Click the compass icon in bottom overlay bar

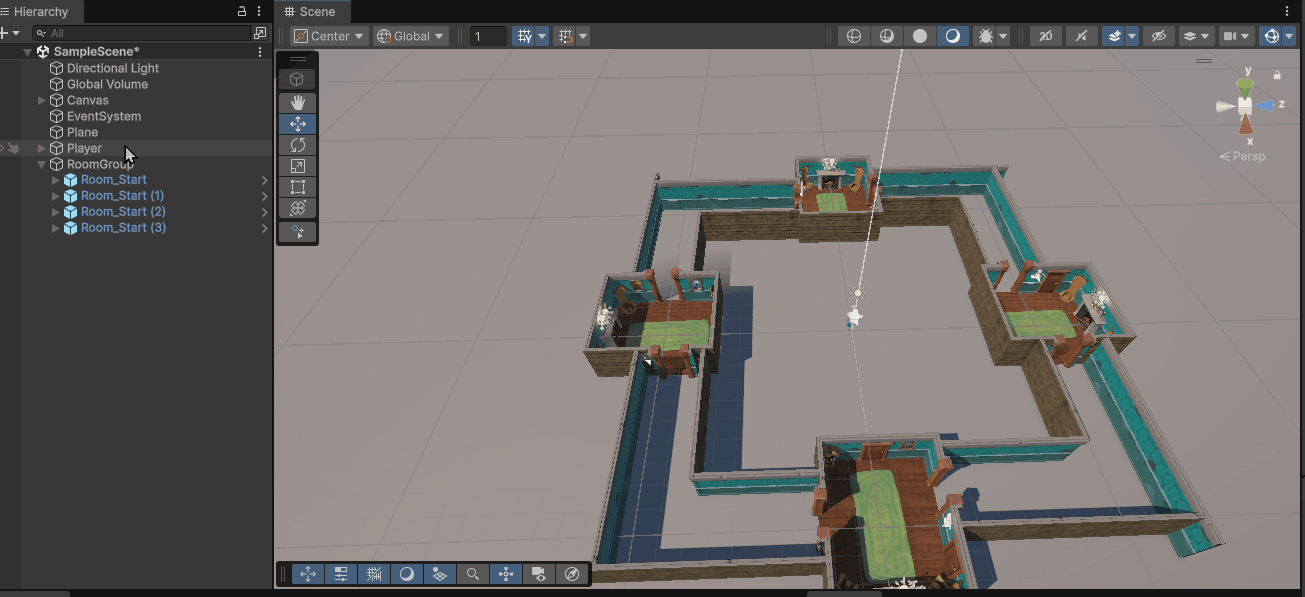[x=571, y=574]
